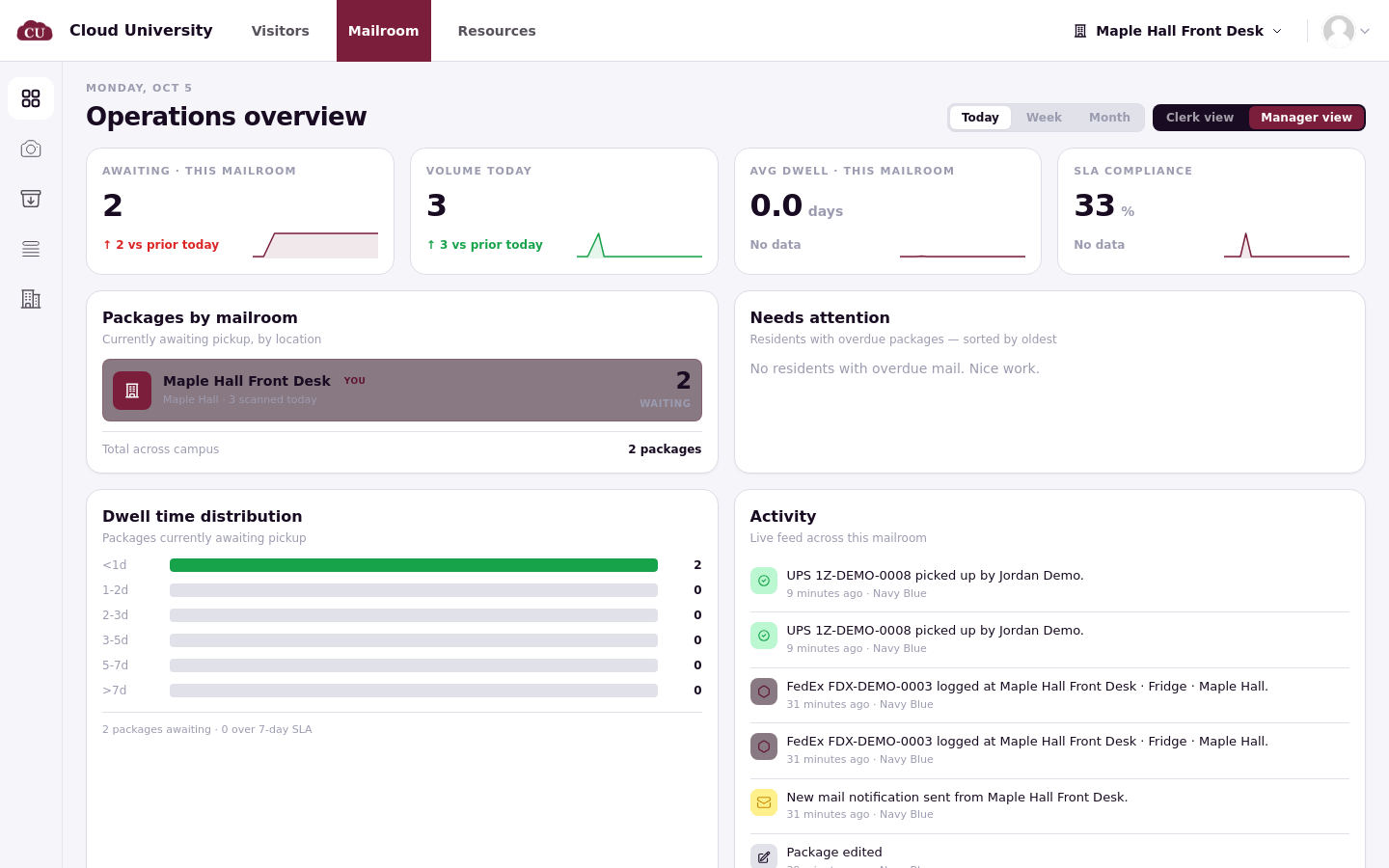1389x868 pixels.
Task: Click the 2-3d dwell time bar
Action: coord(414,615)
